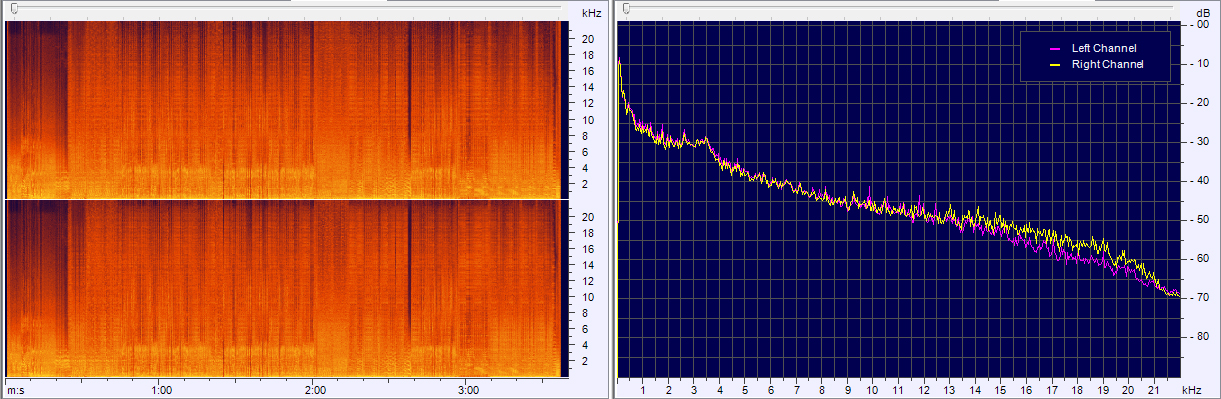Image resolution: width=1221 pixels, height=399 pixels.
Task: Click the spectrogram slider track
Action: (x=284, y=8)
